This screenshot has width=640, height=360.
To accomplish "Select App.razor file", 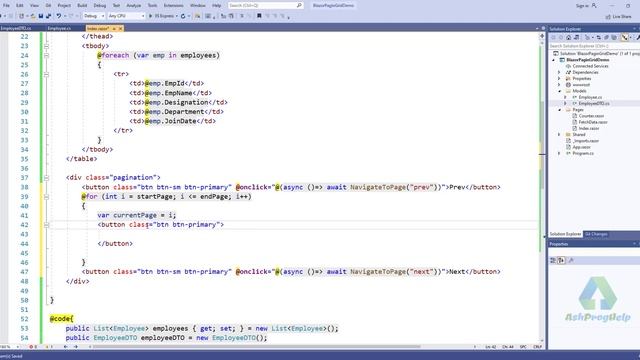I will pos(581,147).
